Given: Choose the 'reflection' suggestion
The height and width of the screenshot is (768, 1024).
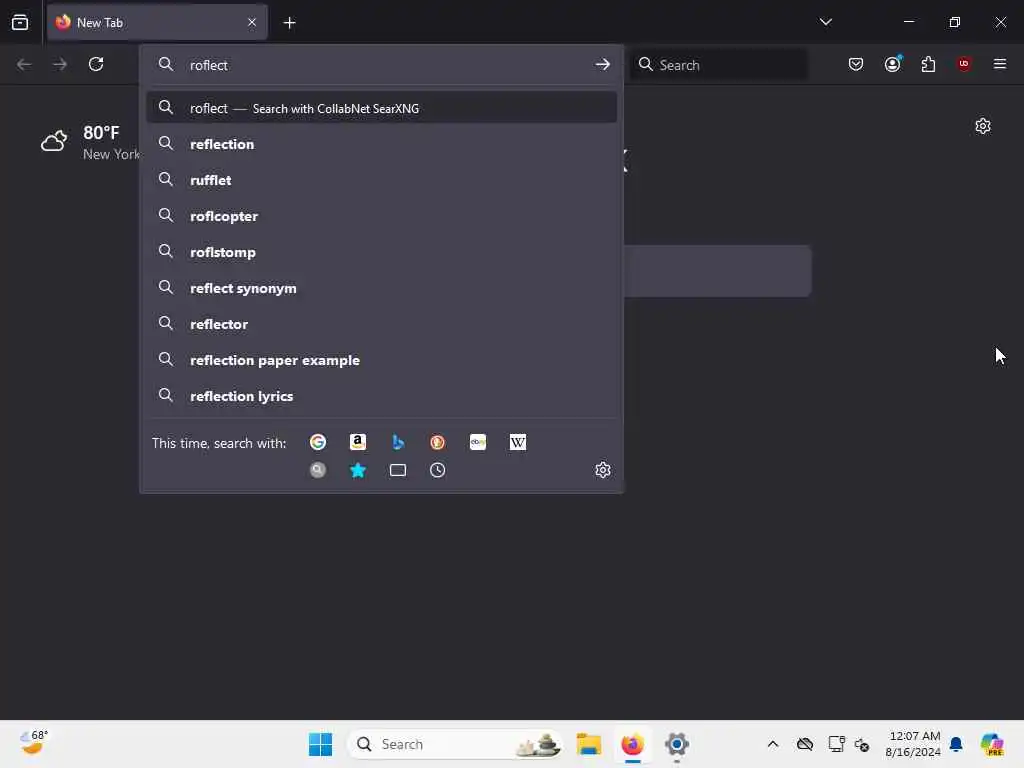Looking at the screenshot, I should [381, 144].
